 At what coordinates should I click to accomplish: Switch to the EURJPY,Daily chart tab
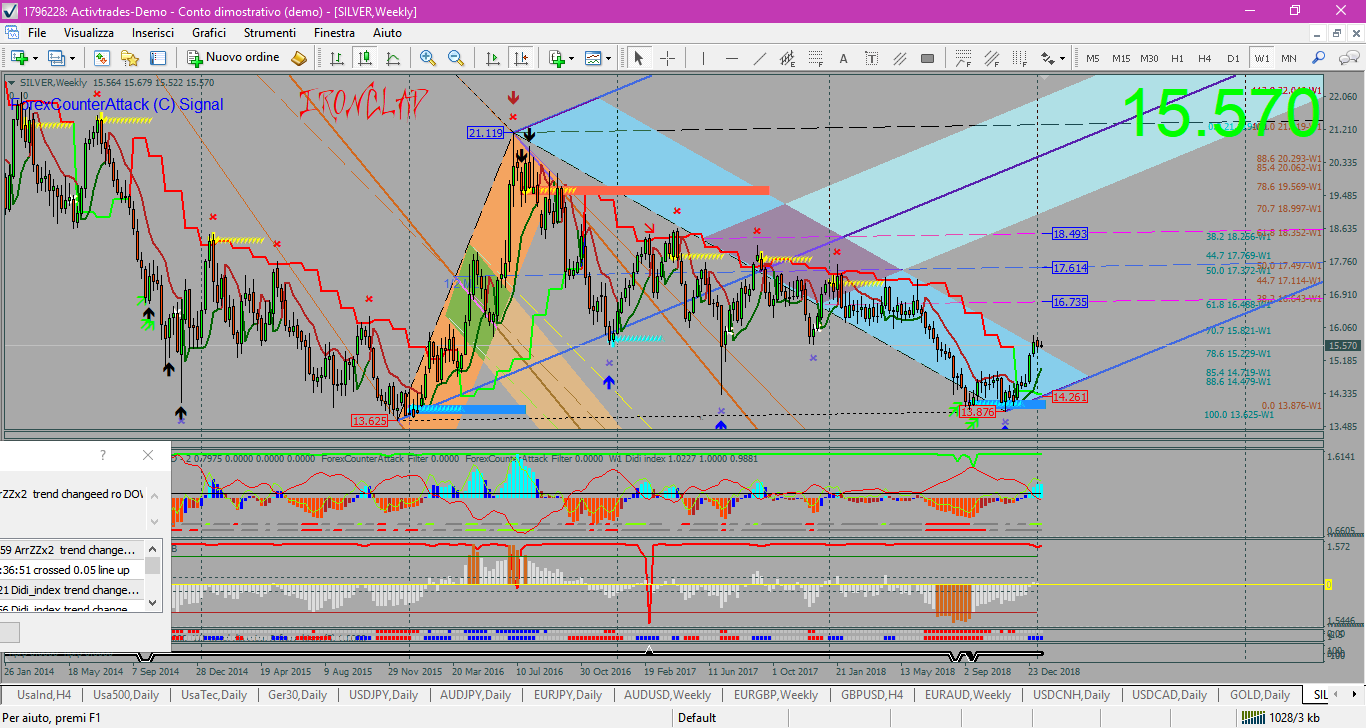tap(567, 694)
